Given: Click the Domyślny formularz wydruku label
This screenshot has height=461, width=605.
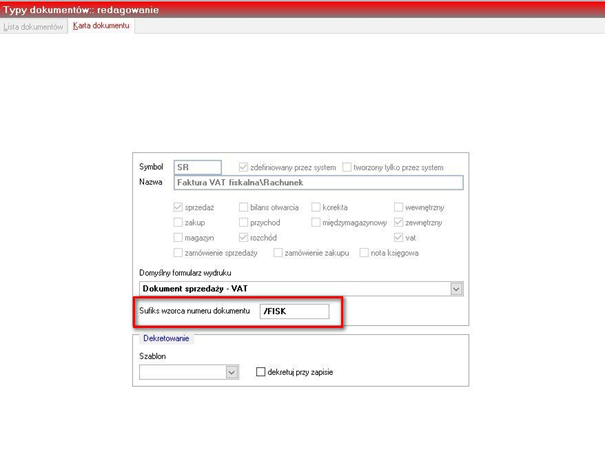Looking at the screenshot, I should (185, 273).
